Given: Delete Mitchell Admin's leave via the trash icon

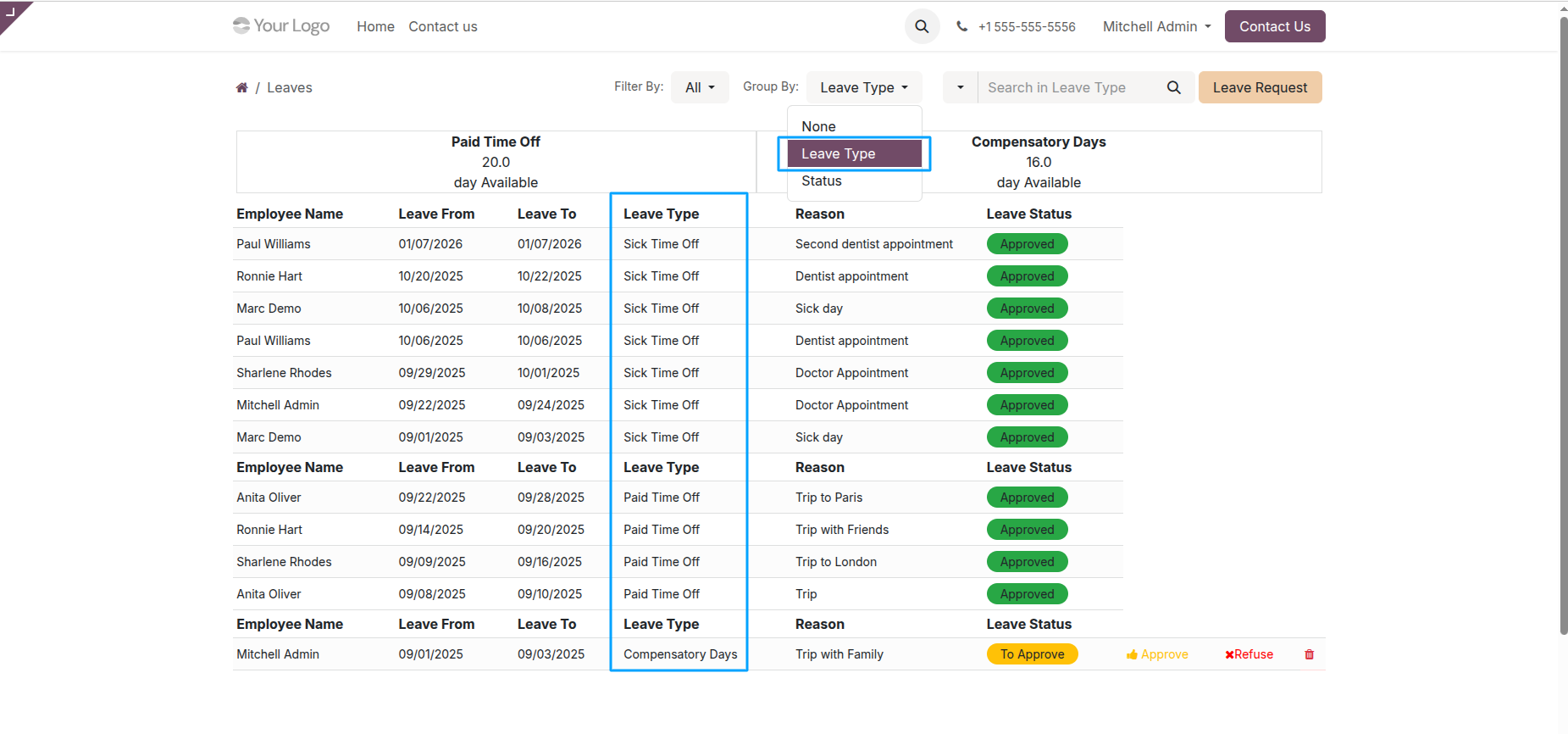Looking at the screenshot, I should click(x=1309, y=654).
